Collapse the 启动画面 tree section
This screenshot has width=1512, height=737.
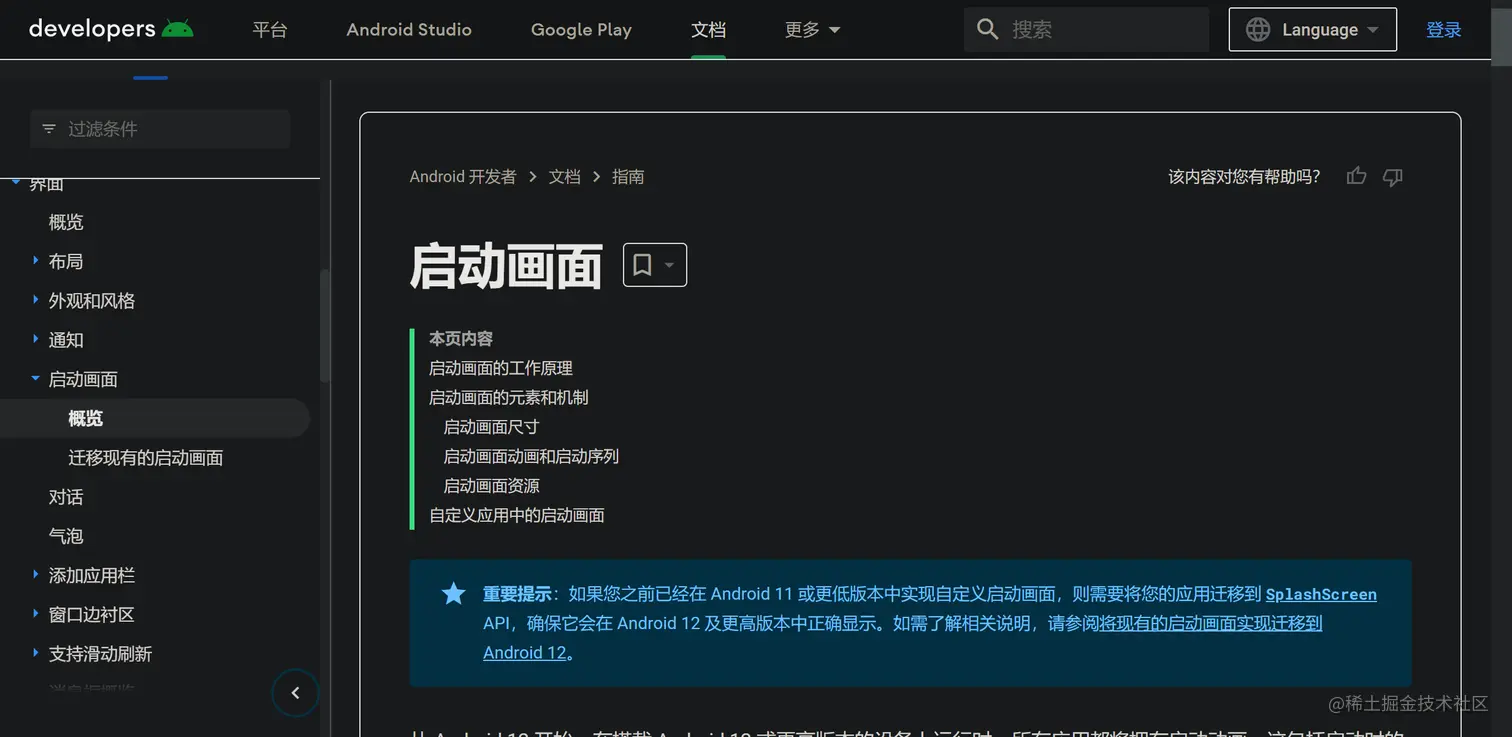[36, 379]
